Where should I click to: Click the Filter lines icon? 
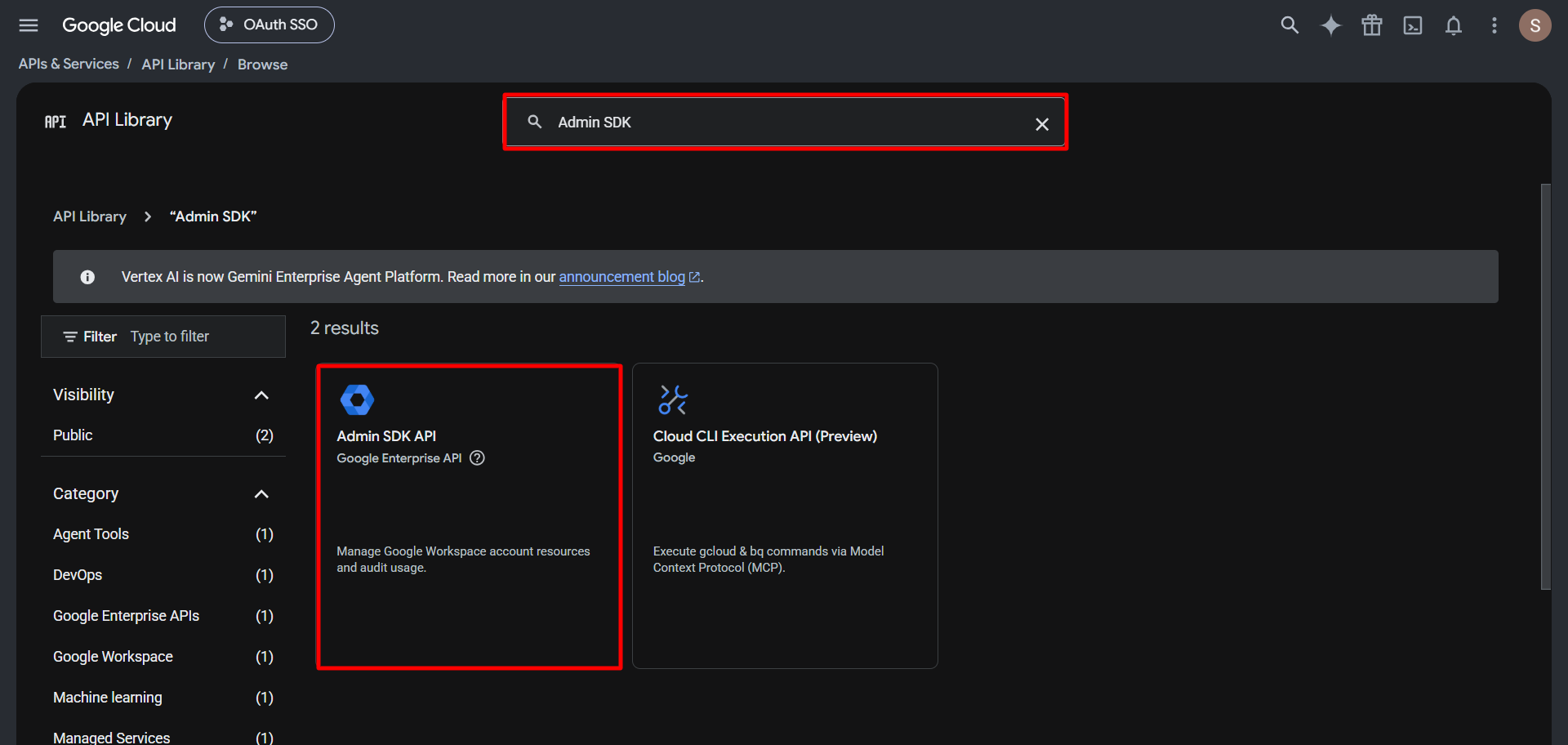click(70, 337)
